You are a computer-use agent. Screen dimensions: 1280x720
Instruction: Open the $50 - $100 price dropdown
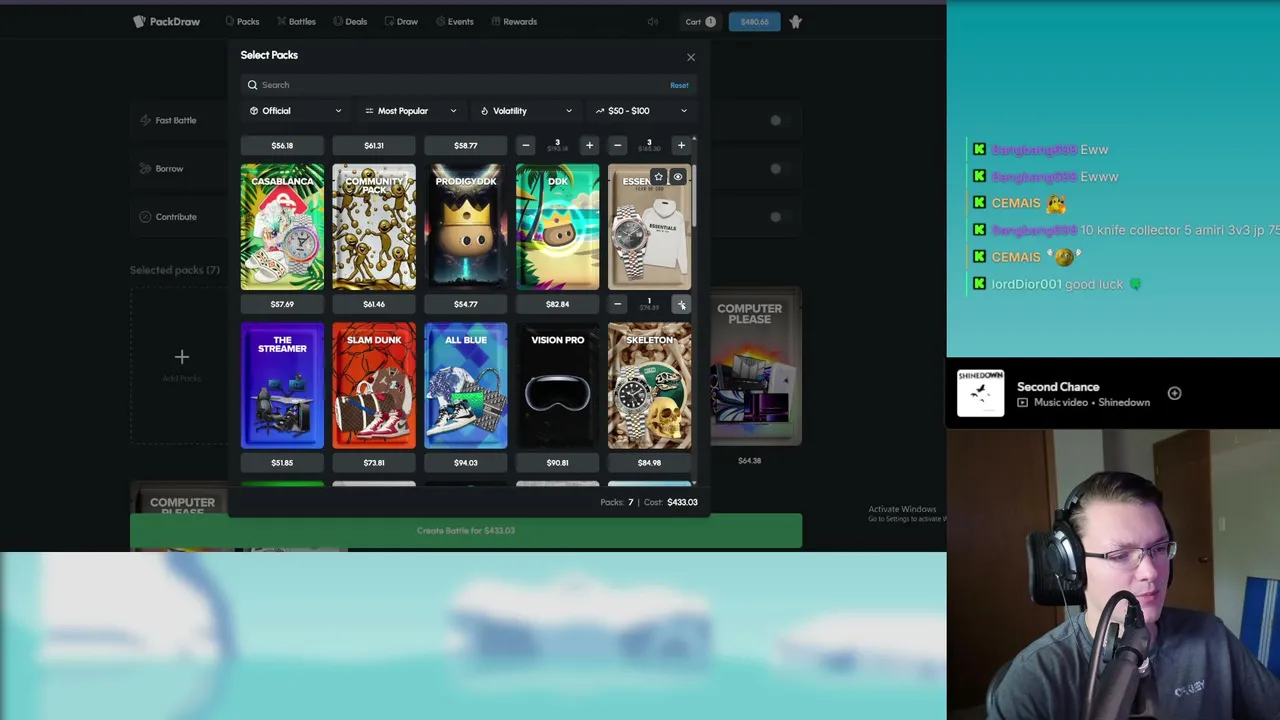641,111
